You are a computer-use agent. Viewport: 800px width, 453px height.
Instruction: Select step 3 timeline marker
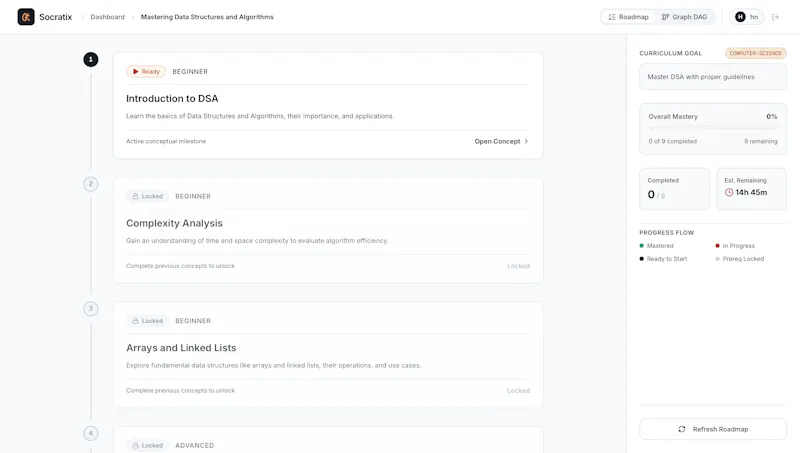pyautogui.click(x=91, y=309)
